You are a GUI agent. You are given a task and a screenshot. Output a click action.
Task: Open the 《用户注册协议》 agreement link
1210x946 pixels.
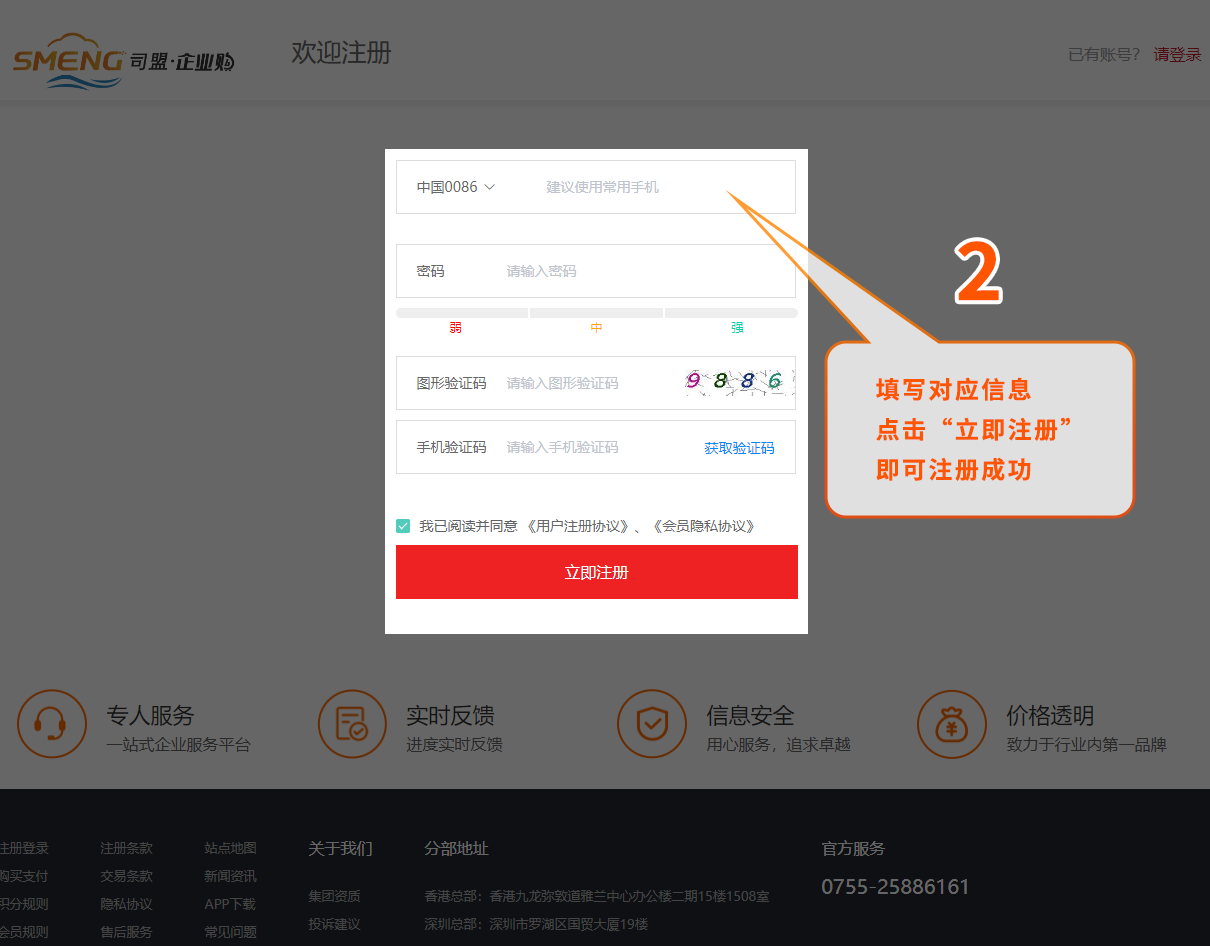(x=578, y=526)
